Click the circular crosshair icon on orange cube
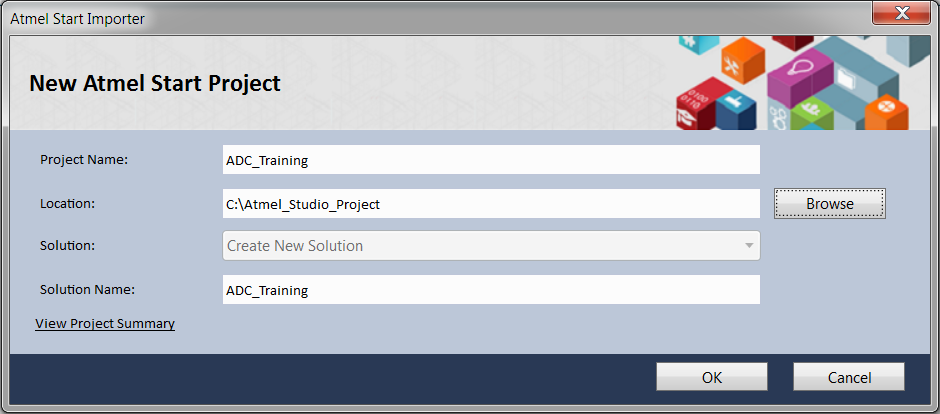940x414 pixels. pos(887,106)
